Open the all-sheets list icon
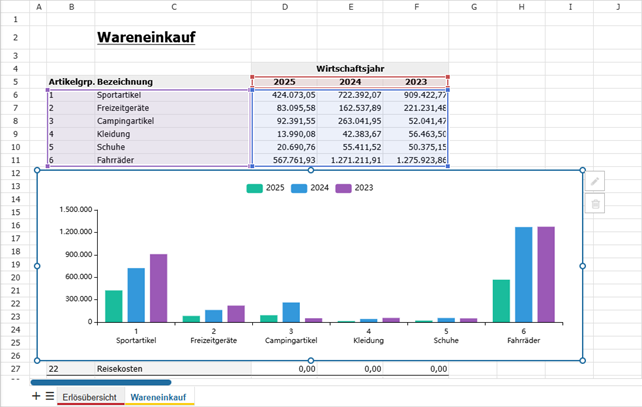The width and height of the screenshot is (642, 407). point(50,397)
